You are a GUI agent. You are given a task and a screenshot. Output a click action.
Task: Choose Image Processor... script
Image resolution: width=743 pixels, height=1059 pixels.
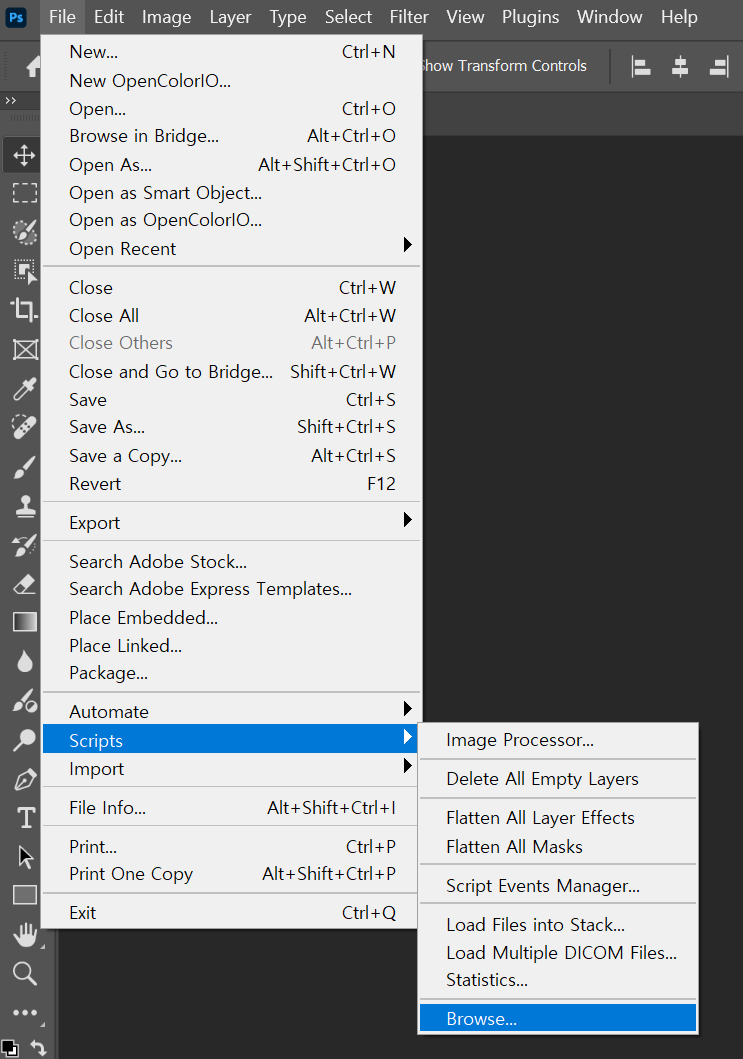558,740
